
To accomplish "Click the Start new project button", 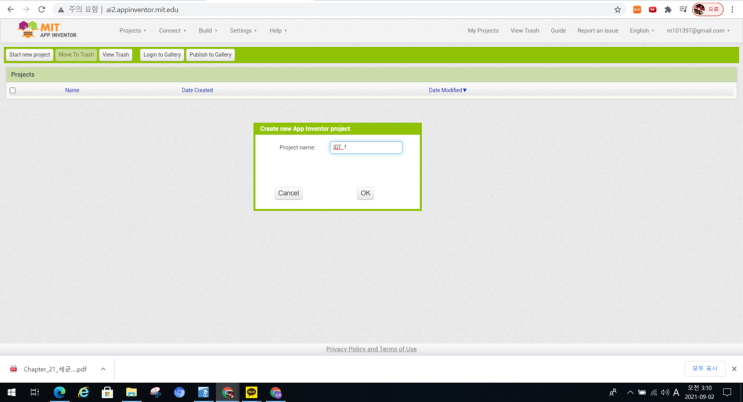I will (x=29, y=55).
